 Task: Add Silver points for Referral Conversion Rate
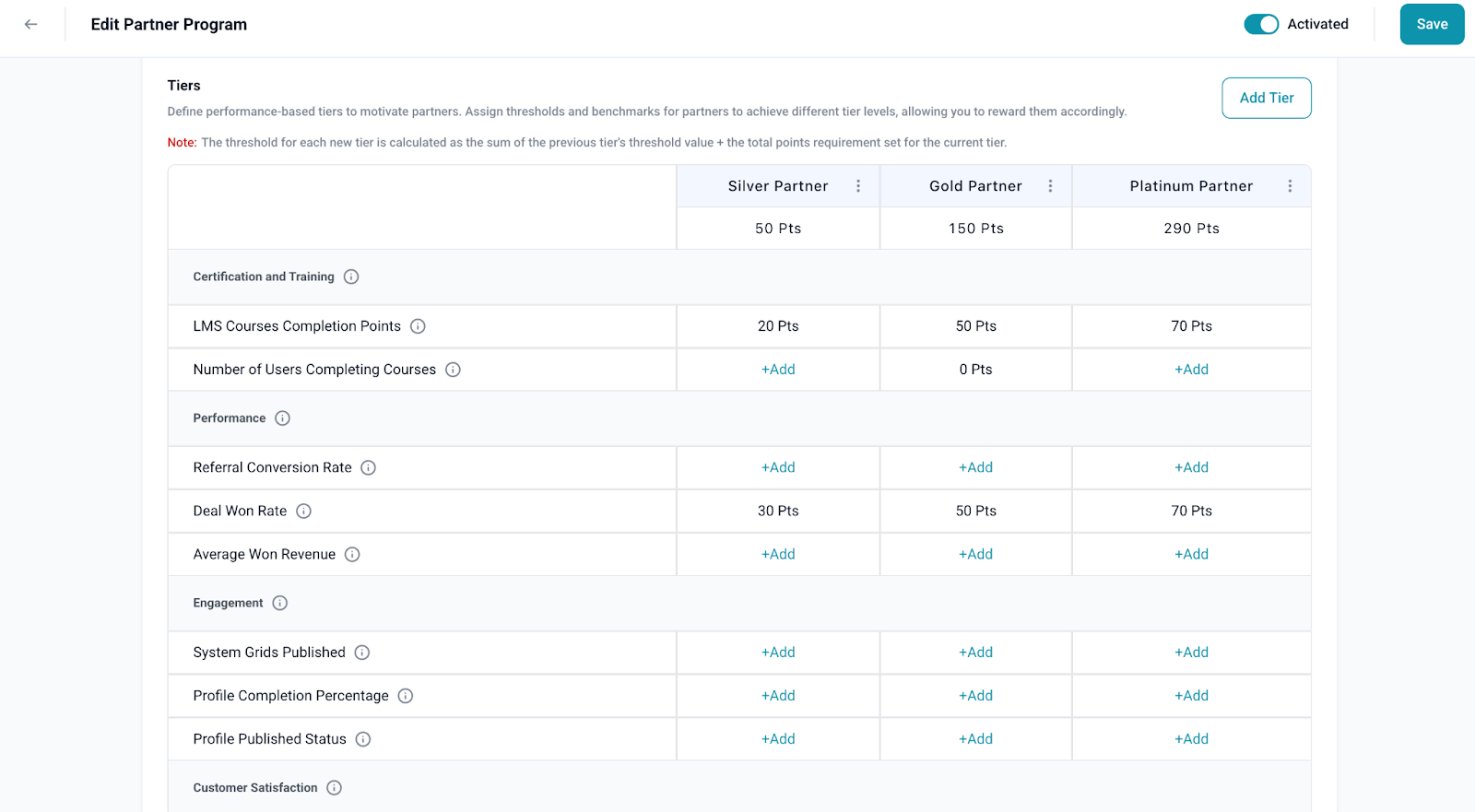click(x=778, y=467)
